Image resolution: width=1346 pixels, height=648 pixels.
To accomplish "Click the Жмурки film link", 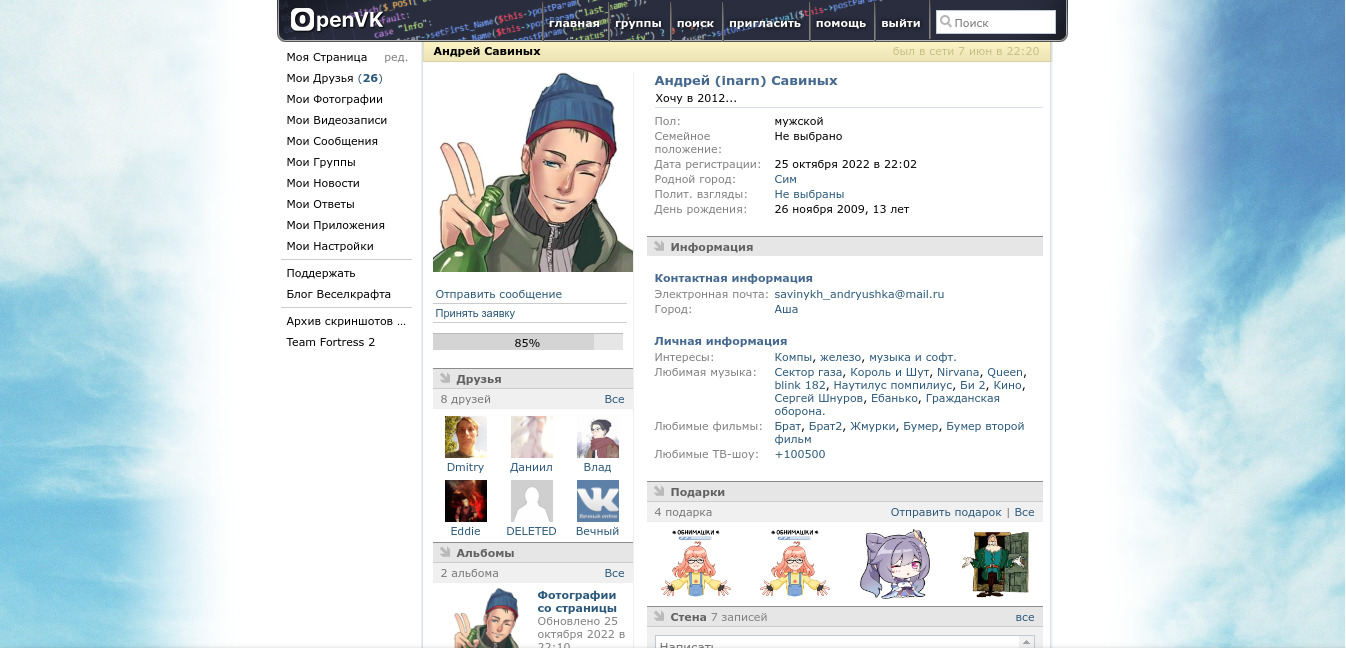I will [873, 426].
